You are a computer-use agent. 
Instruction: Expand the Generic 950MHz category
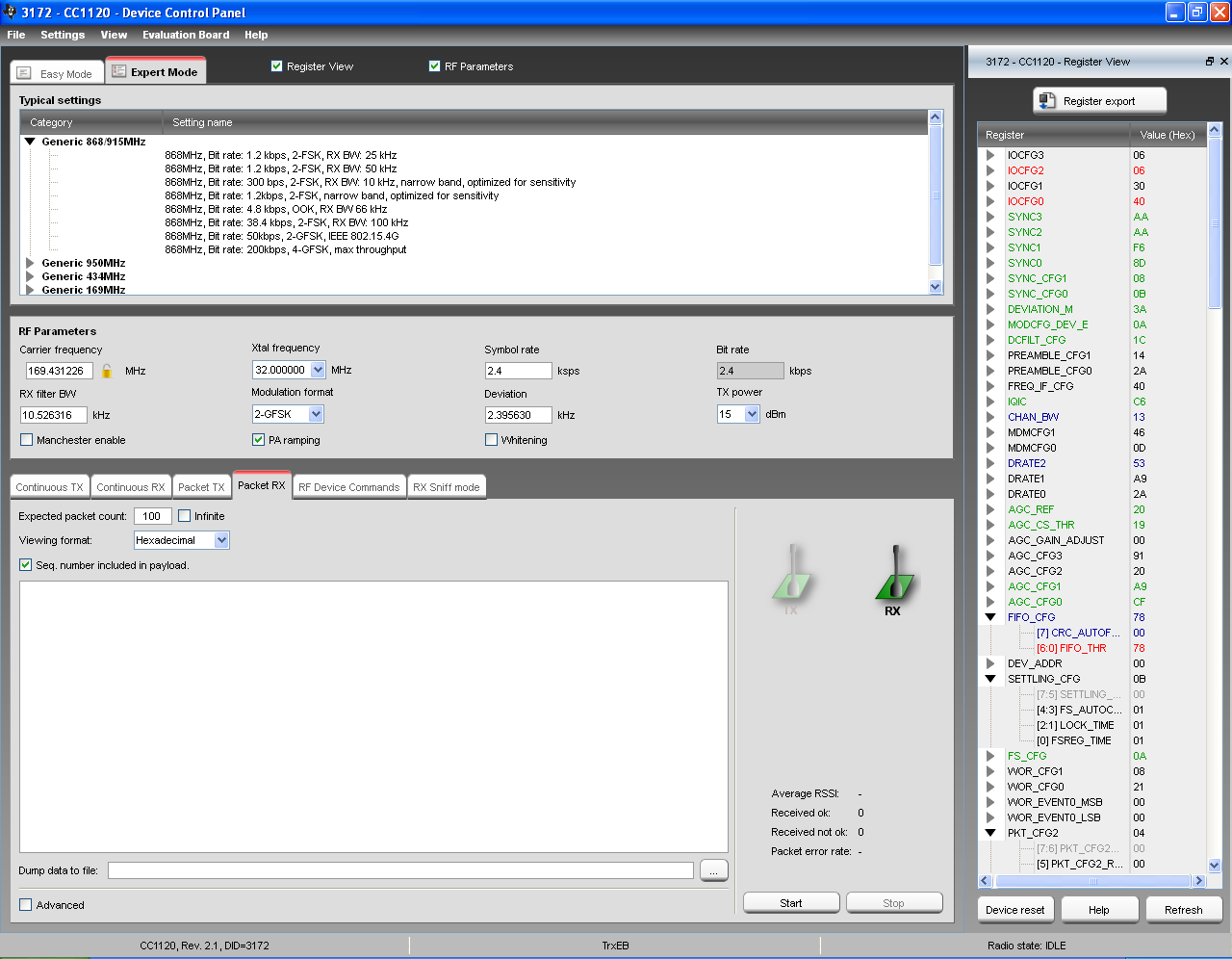tap(30, 263)
